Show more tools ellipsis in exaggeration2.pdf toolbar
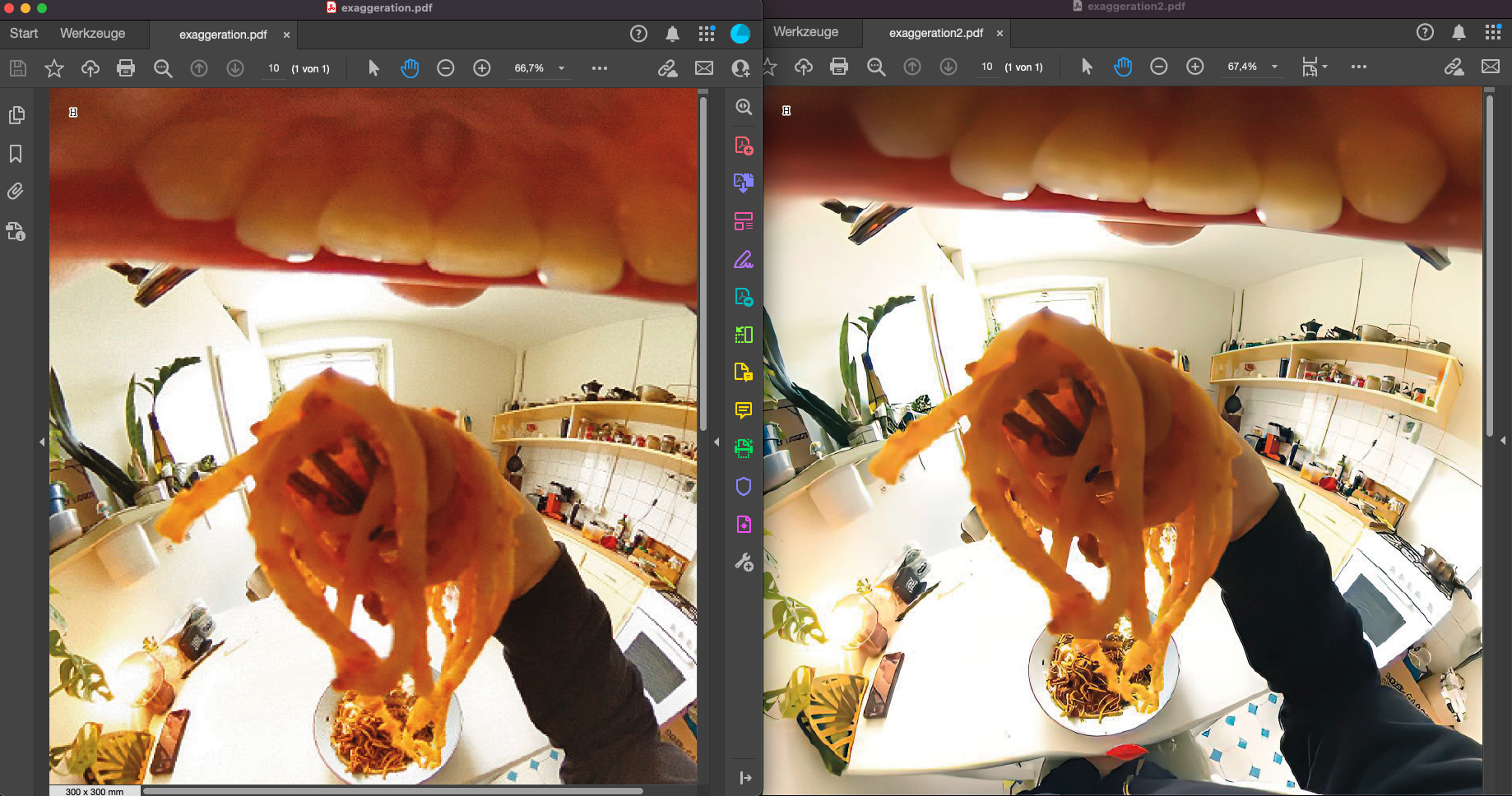The width and height of the screenshot is (1512, 796). click(x=1359, y=67)
